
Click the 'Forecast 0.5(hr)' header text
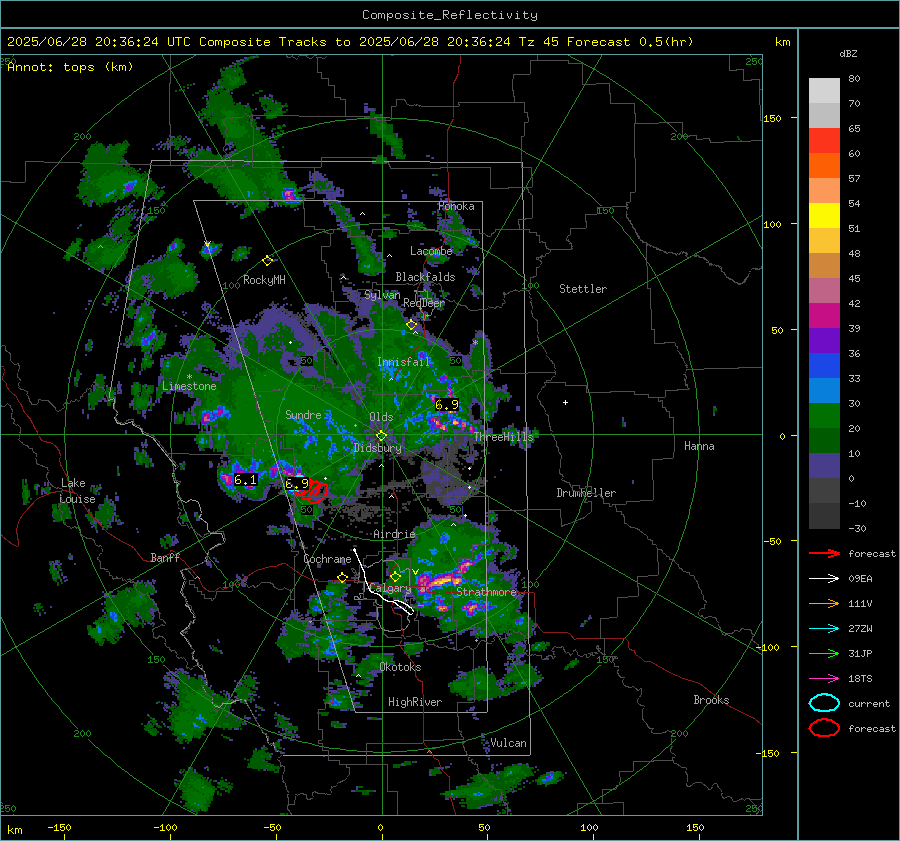pyautogui.click(x=630, y=42)
